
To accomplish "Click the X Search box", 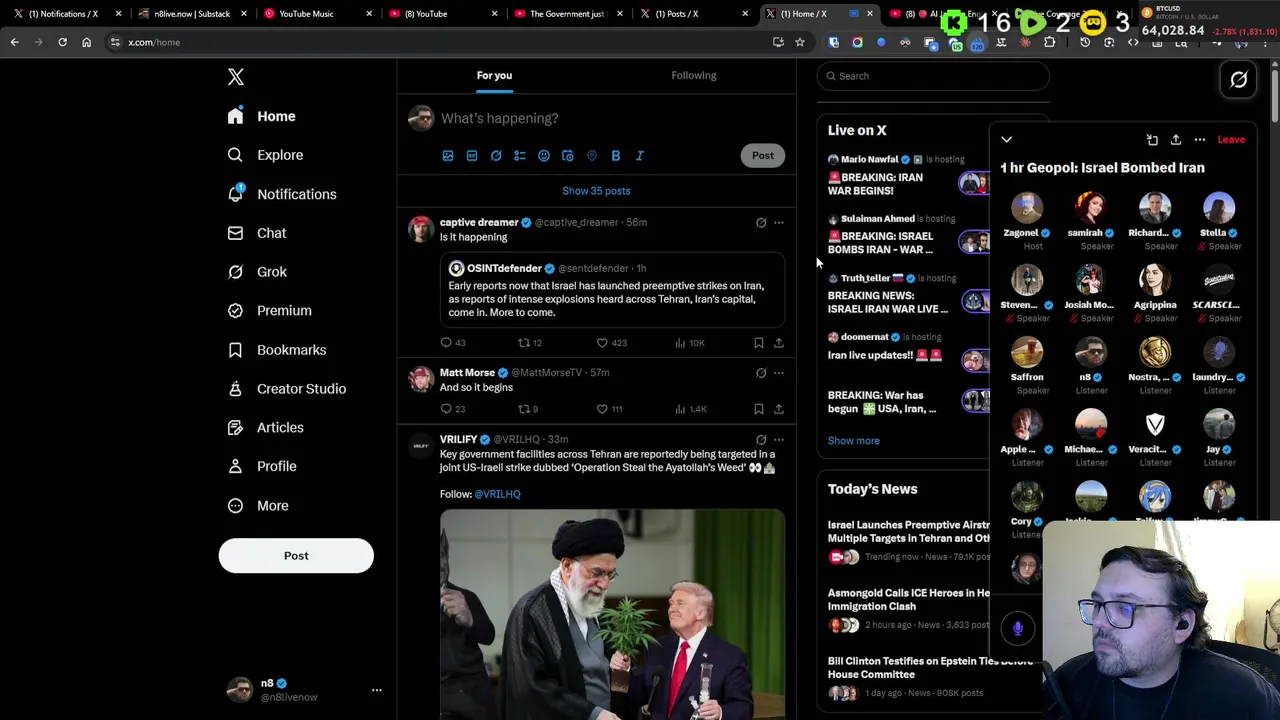I will tap(933, 76).
